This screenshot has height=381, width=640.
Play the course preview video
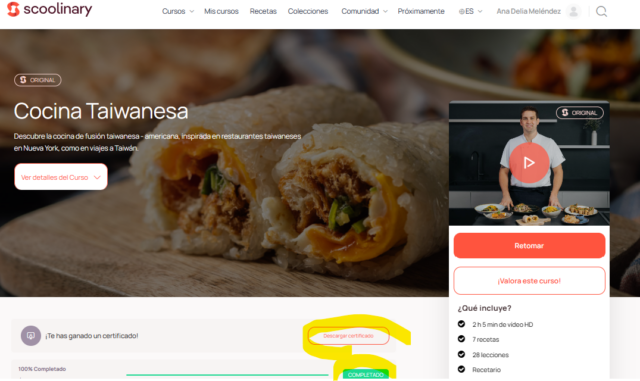(x=529, y=163)
